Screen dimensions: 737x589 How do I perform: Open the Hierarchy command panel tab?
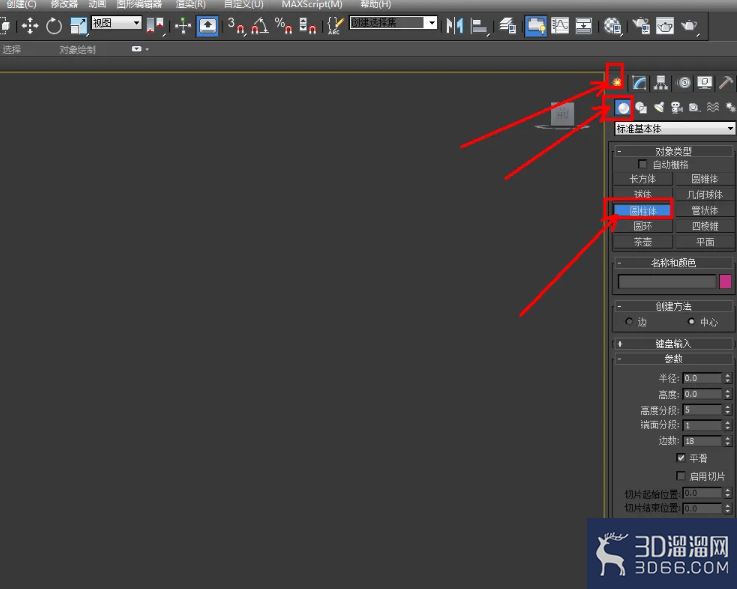point(661,83)
